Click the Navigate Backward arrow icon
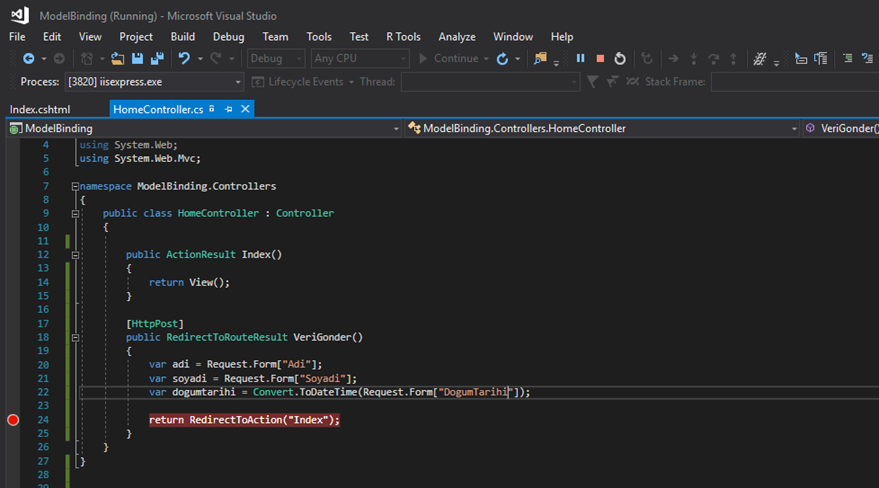The width and height of the screenshot is (879, 488). (x=29, y=58)
